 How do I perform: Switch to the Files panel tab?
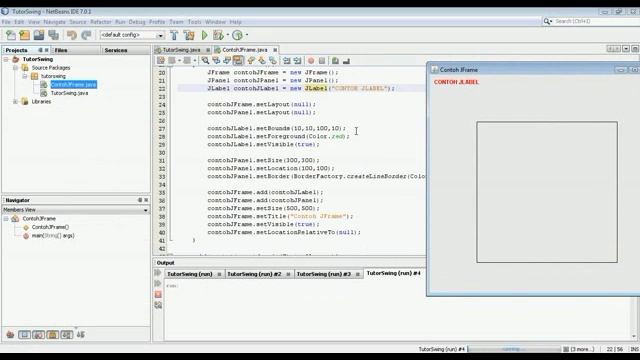pyautogui.click(x=61, y=50)
